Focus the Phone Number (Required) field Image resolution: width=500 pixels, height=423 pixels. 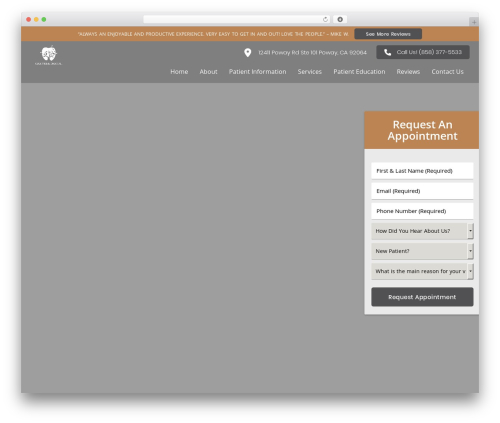pos(422,211)
